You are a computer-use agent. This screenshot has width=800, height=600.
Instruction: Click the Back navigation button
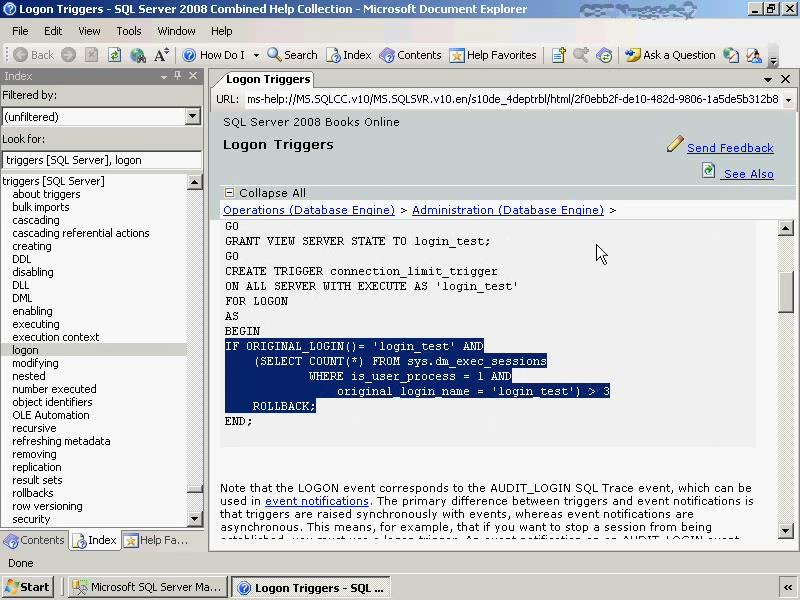point(34,55)
